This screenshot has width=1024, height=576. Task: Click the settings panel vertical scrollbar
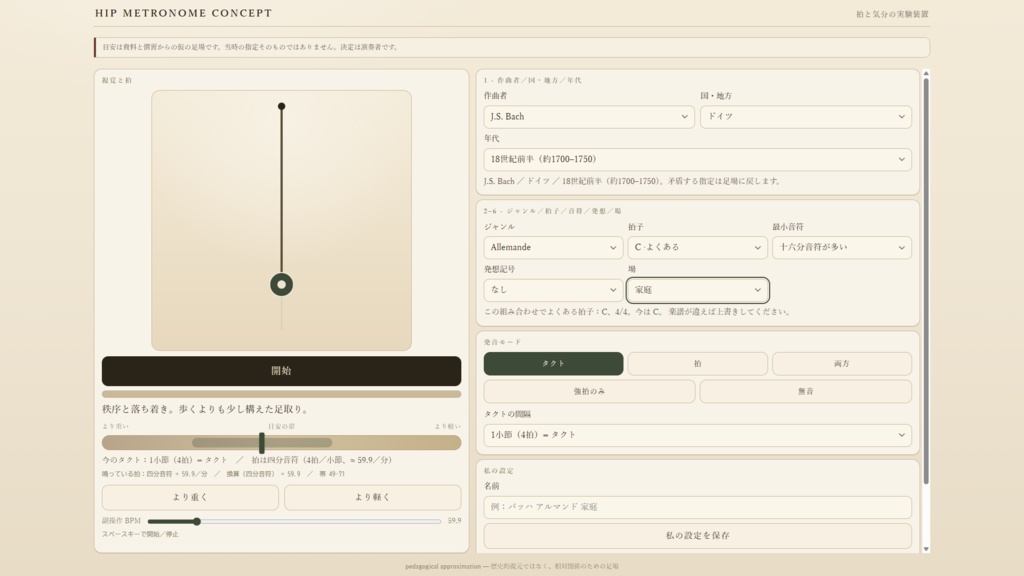pyautogui.click(x=925, y=281)
